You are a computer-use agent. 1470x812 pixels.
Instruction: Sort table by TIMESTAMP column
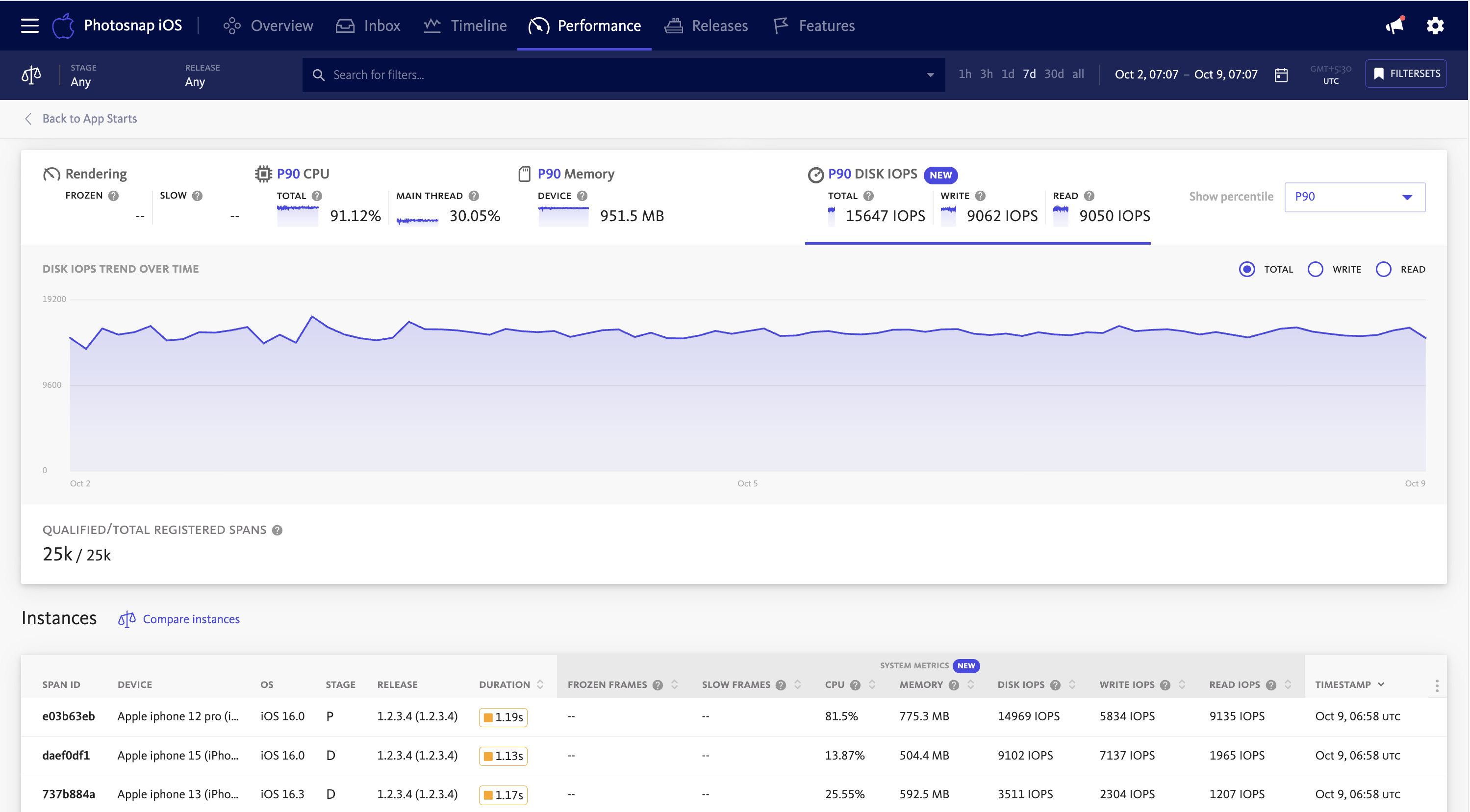pos(1349,685)
